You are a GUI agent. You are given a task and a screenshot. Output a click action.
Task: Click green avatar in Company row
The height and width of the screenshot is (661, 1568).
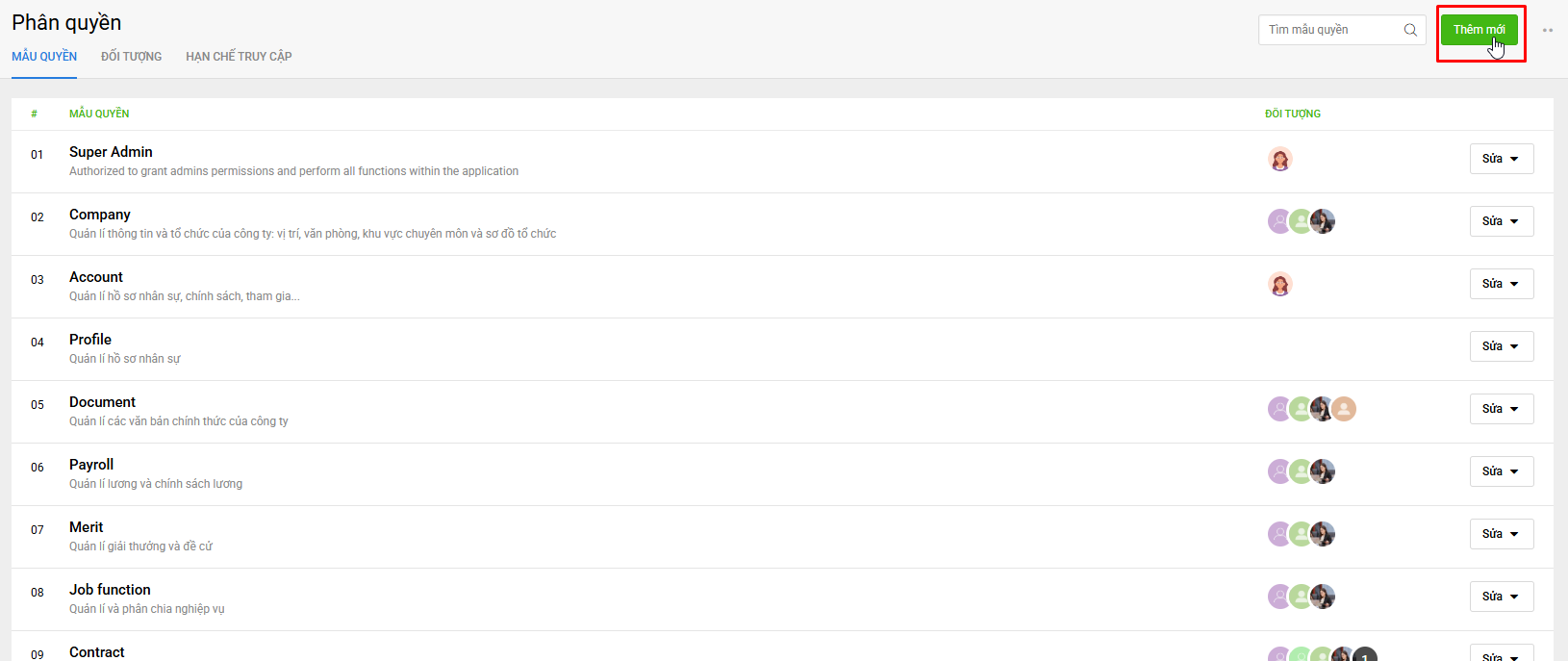tap(1300, 221)
